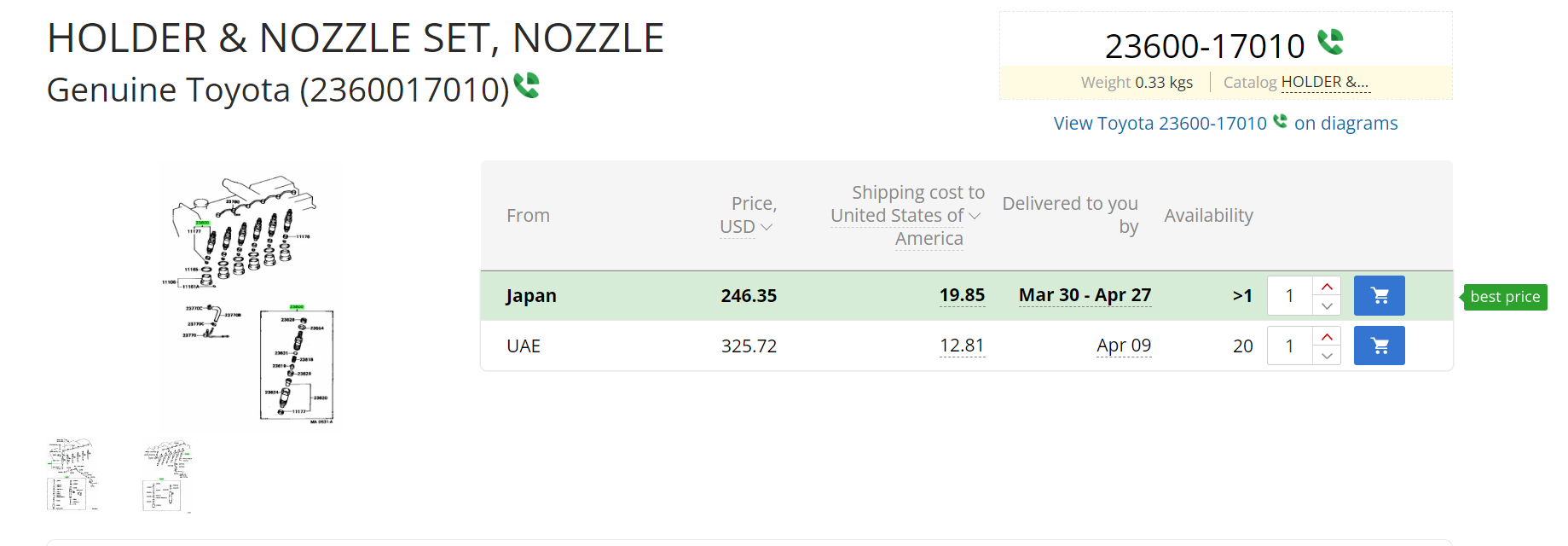This screenshot has height=546, width=1568.
Task: Click phone icon in View Toyota diagrams link
Action: pyautogui.click(x=1280, y=121)
